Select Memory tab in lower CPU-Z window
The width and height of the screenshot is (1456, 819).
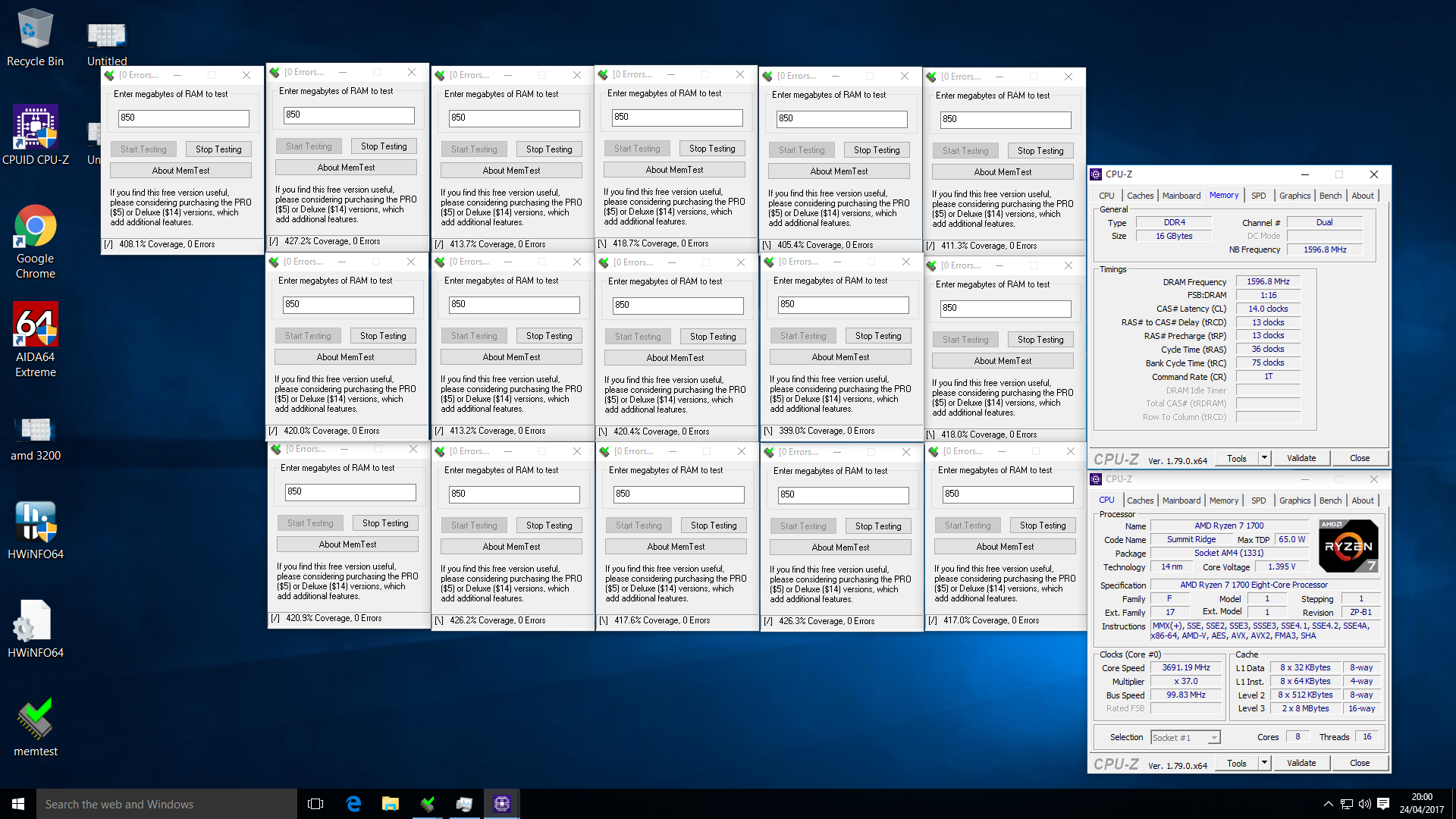(x=1224, y=500)
